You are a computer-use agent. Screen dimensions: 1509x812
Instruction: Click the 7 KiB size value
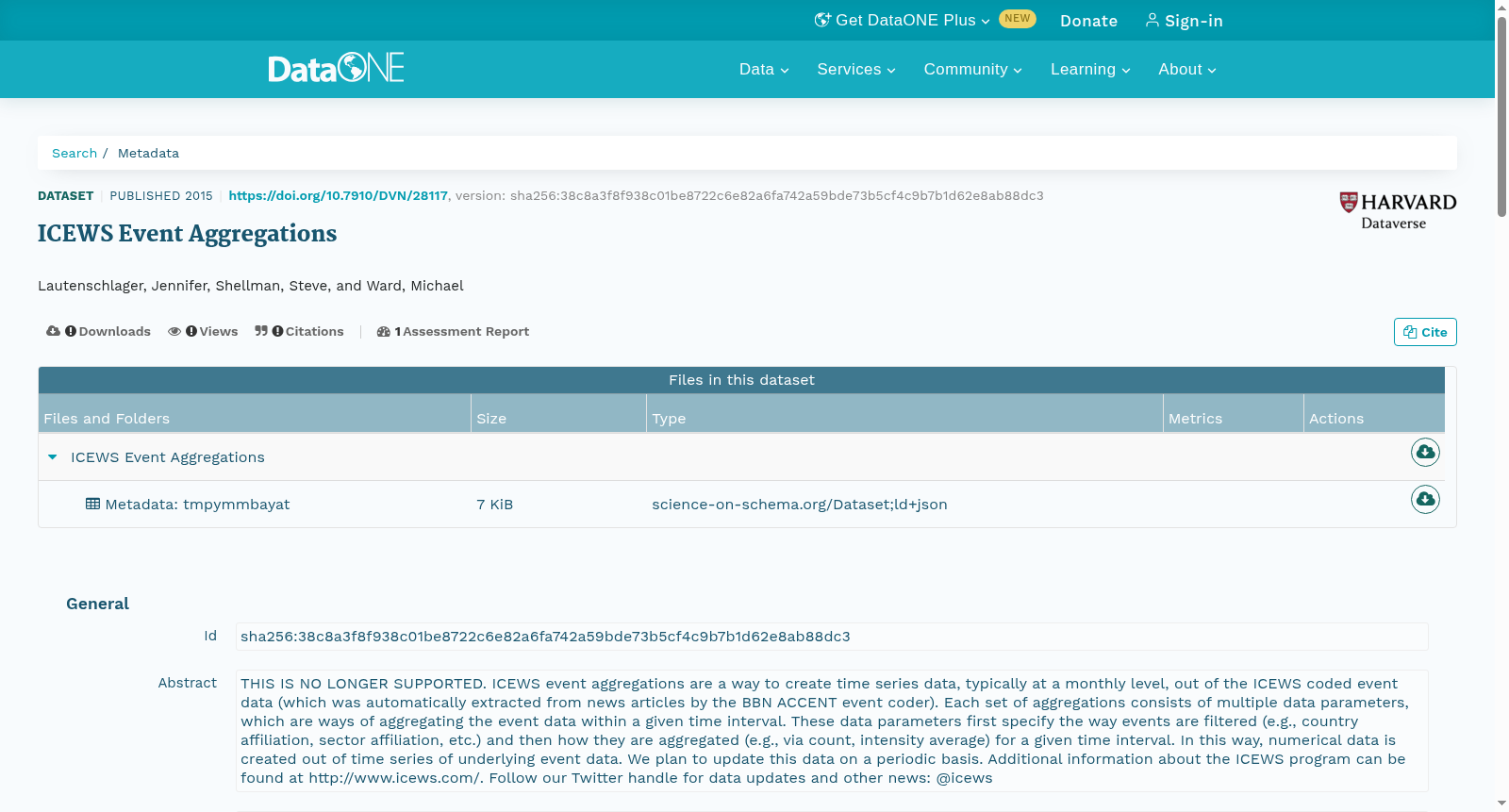[x=494, y=504]
